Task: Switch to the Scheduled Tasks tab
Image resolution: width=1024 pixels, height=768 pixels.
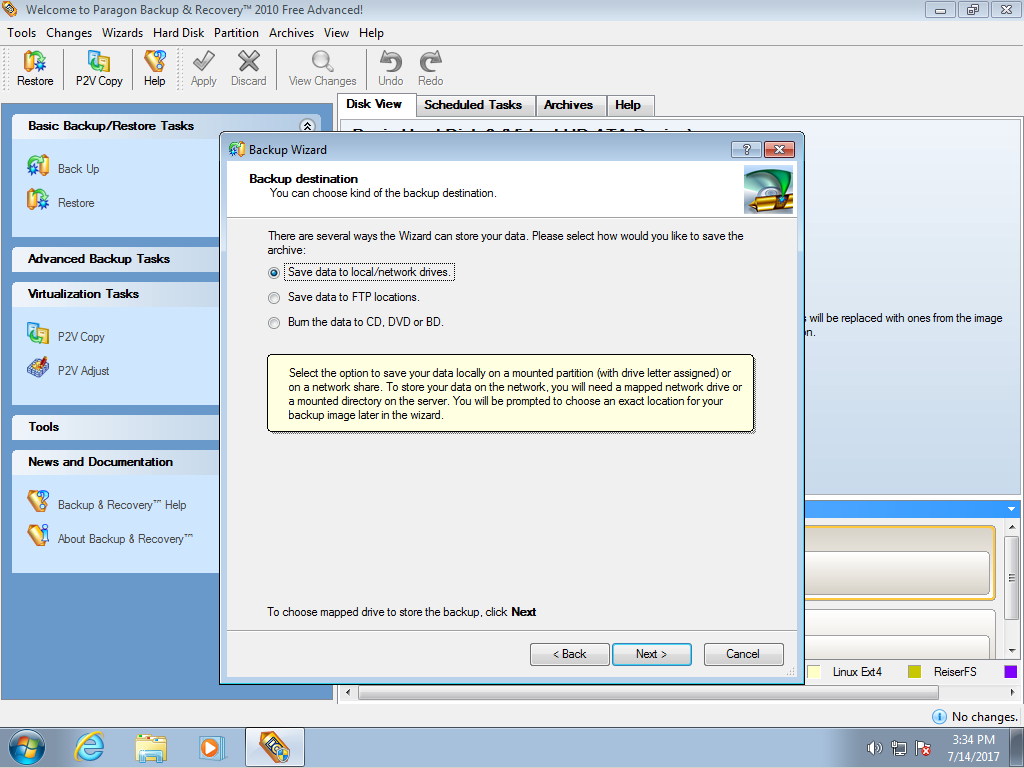Action: [x=473, y=105]
